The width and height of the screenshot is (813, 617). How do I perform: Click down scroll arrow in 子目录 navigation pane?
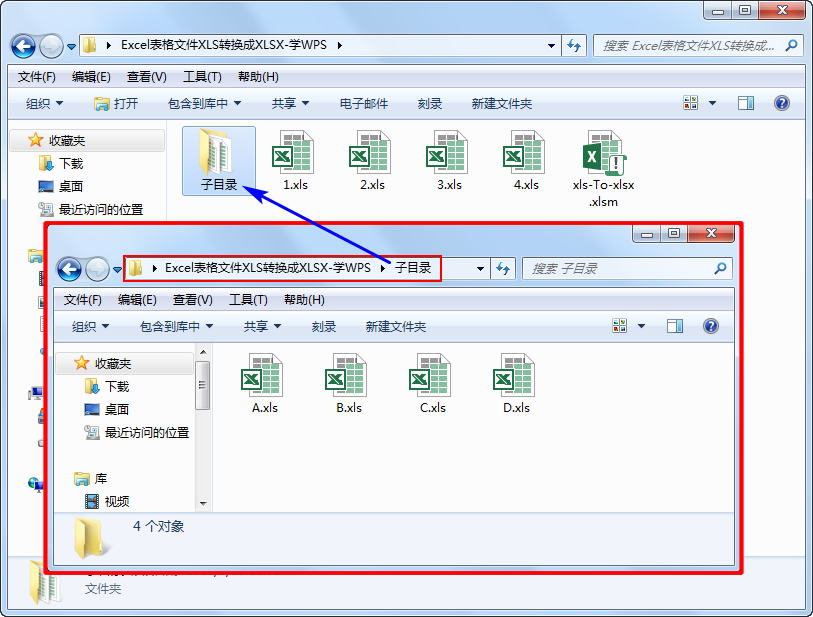coord(203,504)
